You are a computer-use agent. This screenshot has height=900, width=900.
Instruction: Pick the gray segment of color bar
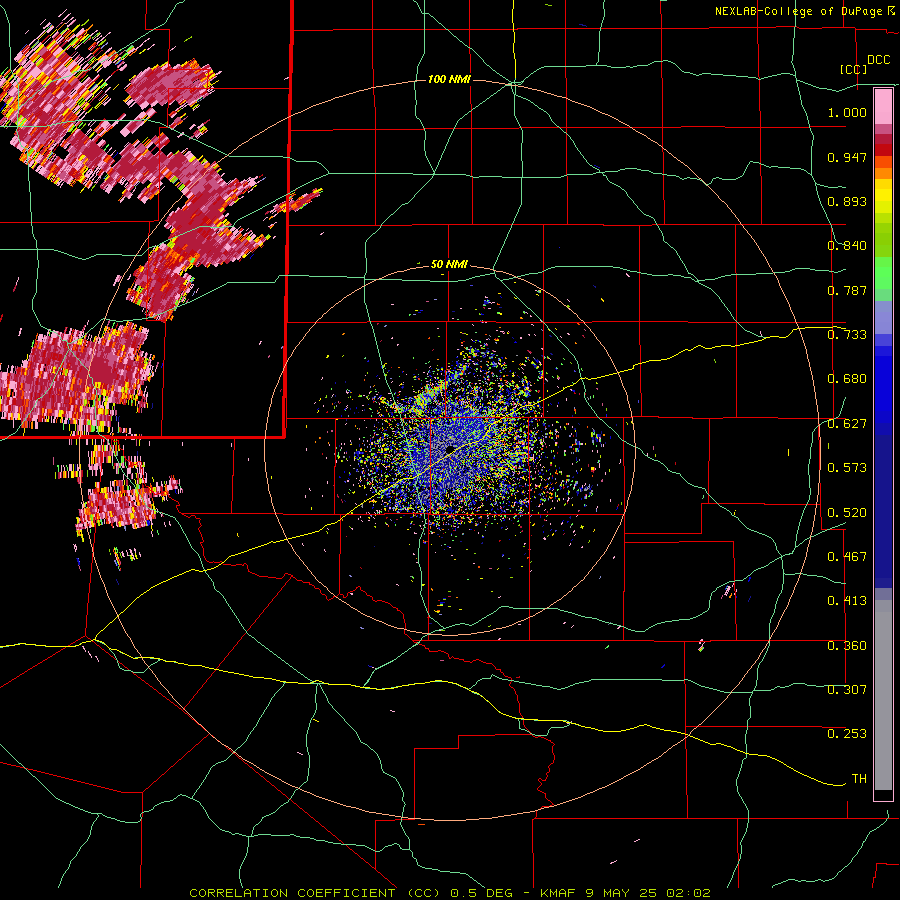883,695
